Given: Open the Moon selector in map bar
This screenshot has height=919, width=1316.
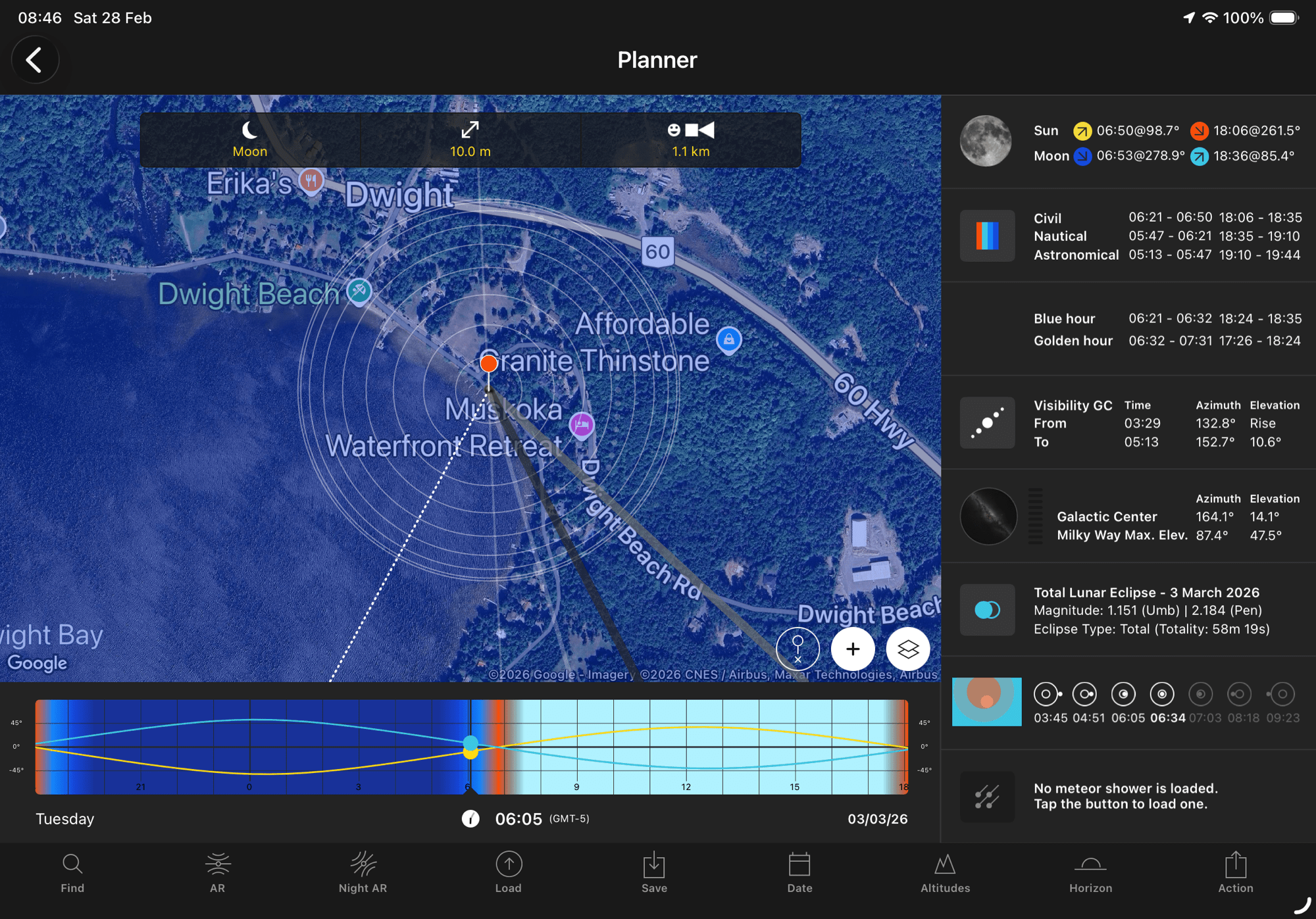Looking at the screenshot, I should pyautogui.click(x=250, y=139).
